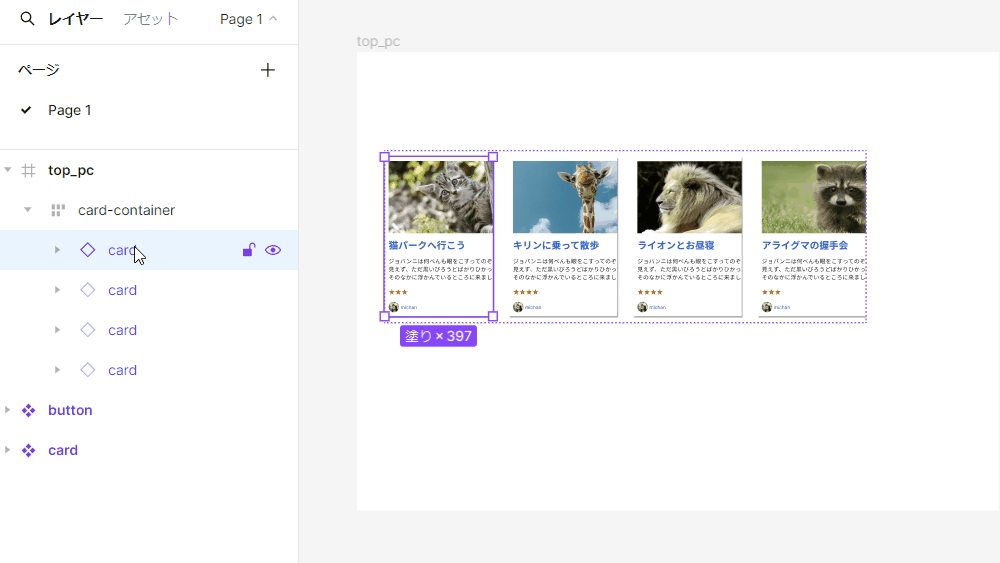Select the card-container layer
The height and width of the screenshot is (563, 1000).
[126, 210]
